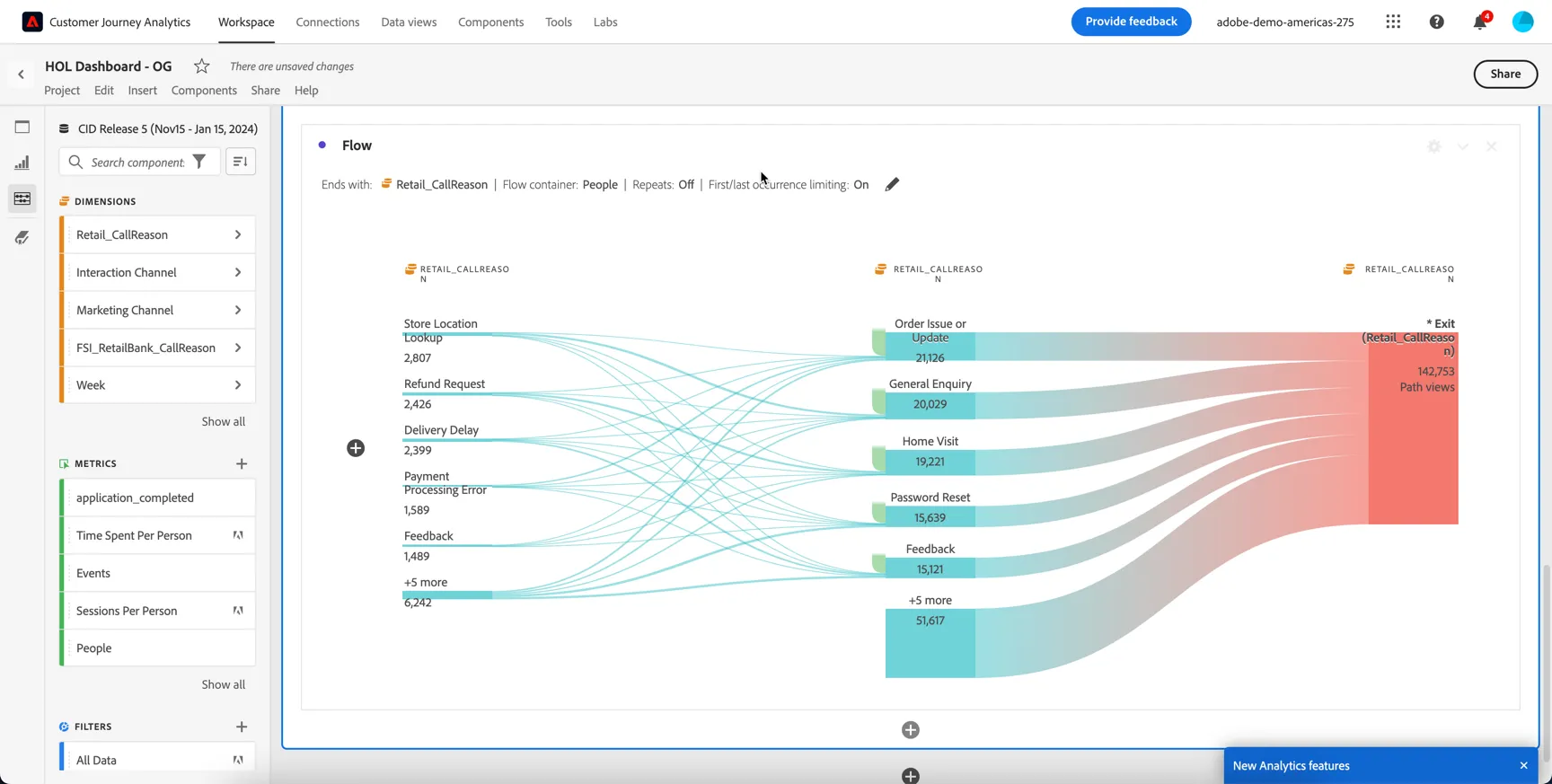Viewport: 1552px width, 784px height.
Task: Open the app switcher grid icon
Action: 1393,22
